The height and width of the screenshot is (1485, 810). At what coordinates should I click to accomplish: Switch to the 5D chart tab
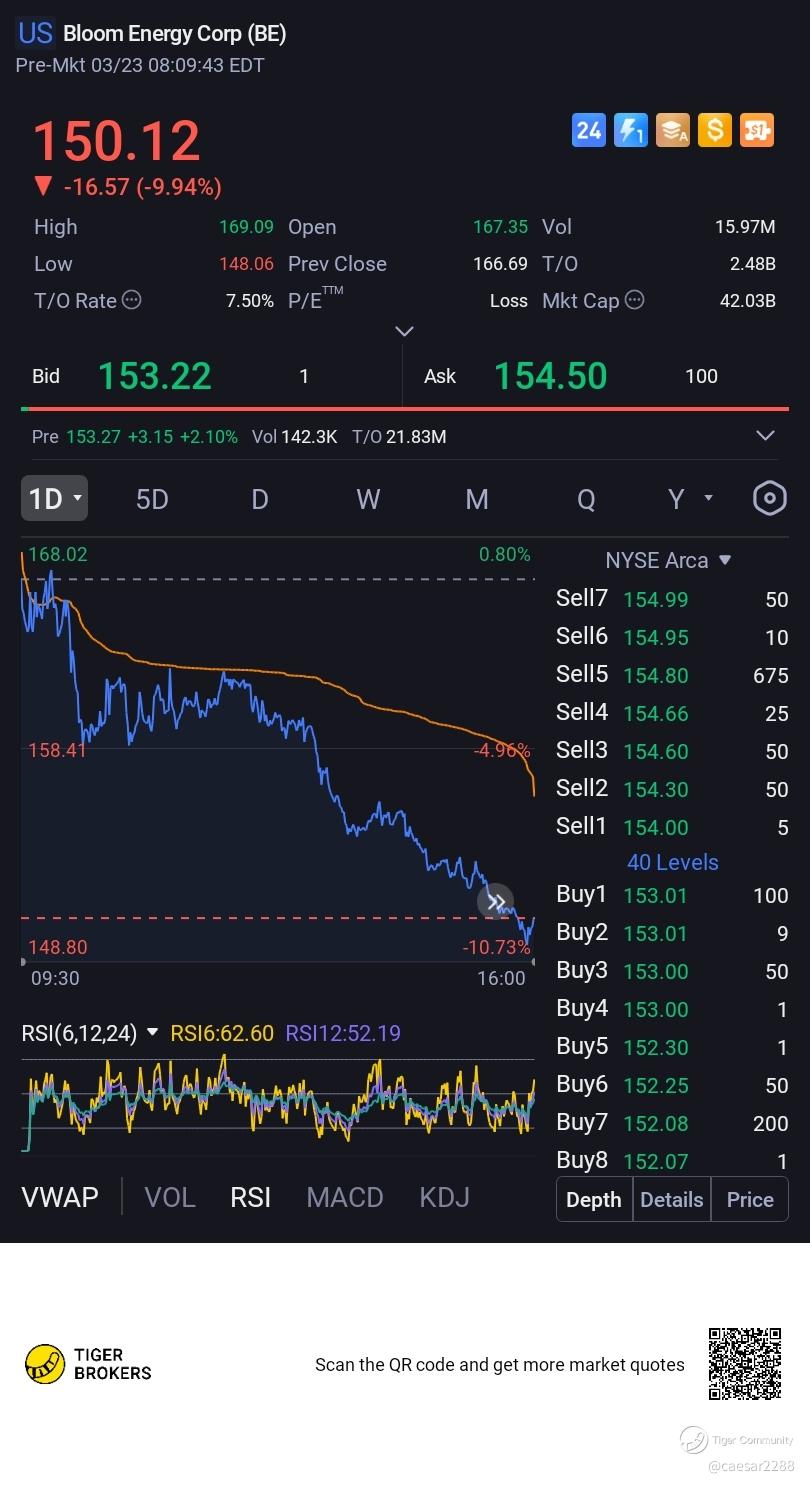point(152,498)
